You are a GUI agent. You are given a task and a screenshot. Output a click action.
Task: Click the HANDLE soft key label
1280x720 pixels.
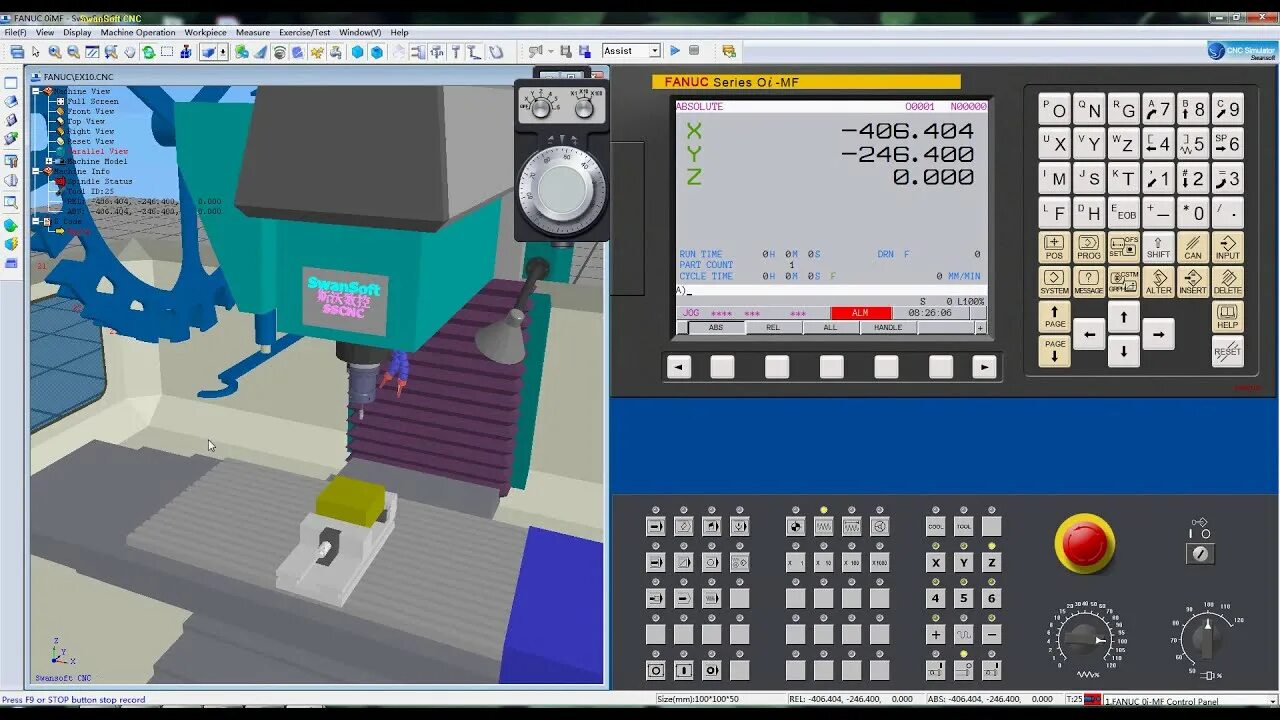pyautogui.click(x=888, y=328)
